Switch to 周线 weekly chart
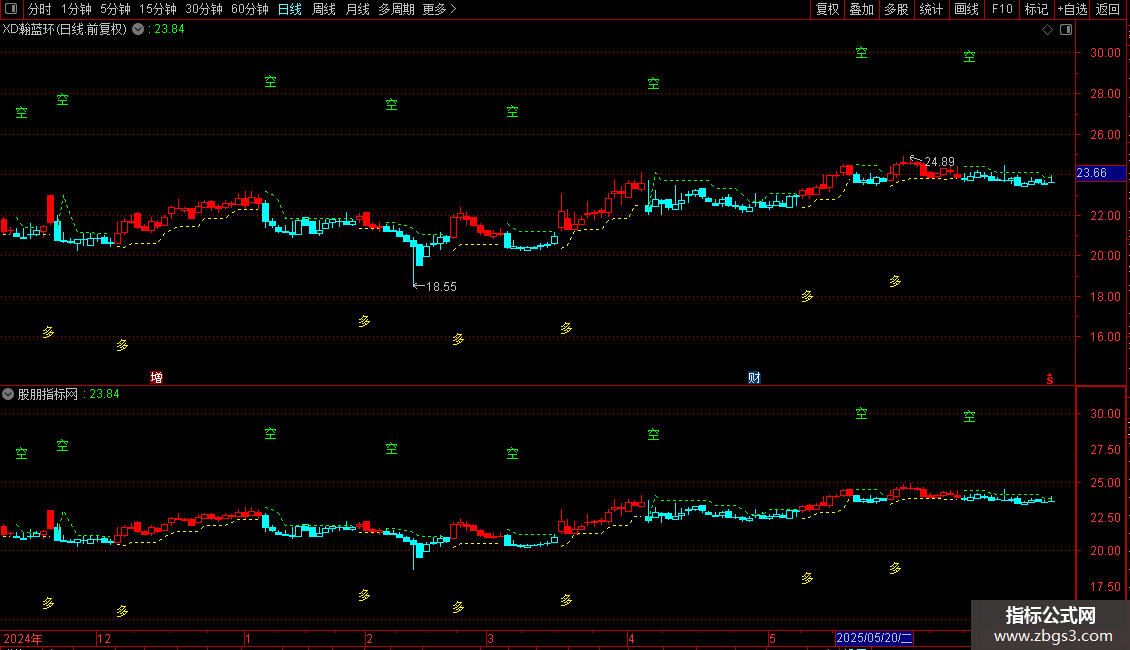 pyautogui.click(x=324, y=9)
